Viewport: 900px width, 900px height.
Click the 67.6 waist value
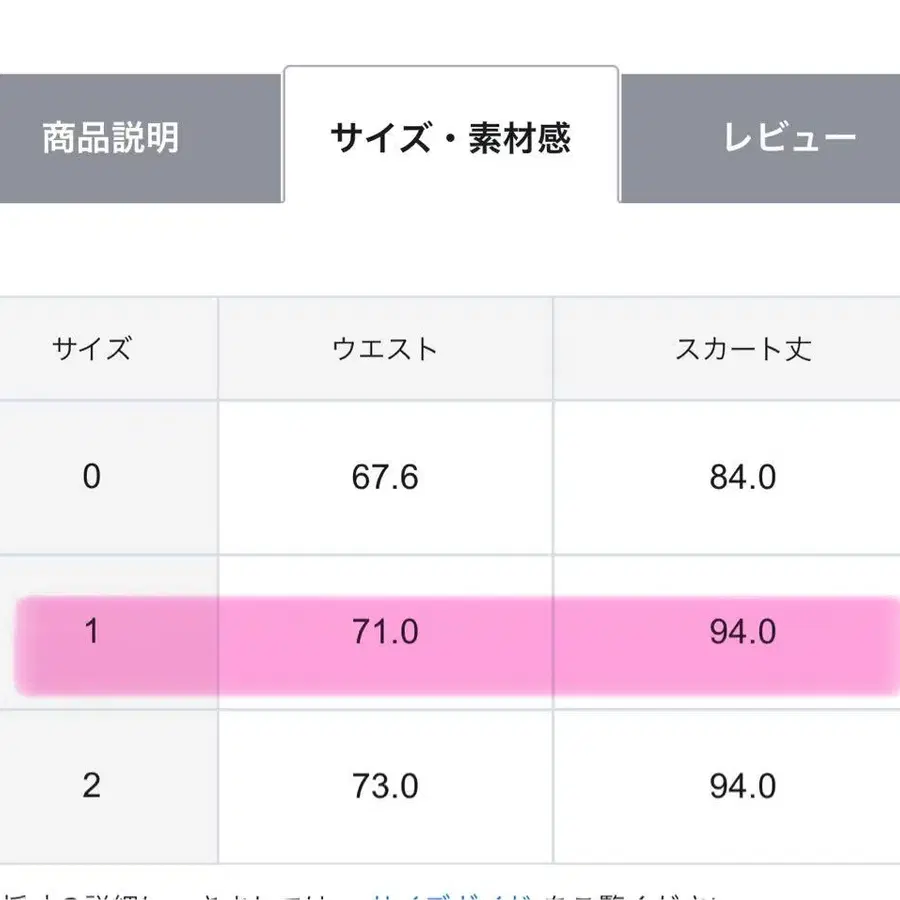tap(385, 477)
